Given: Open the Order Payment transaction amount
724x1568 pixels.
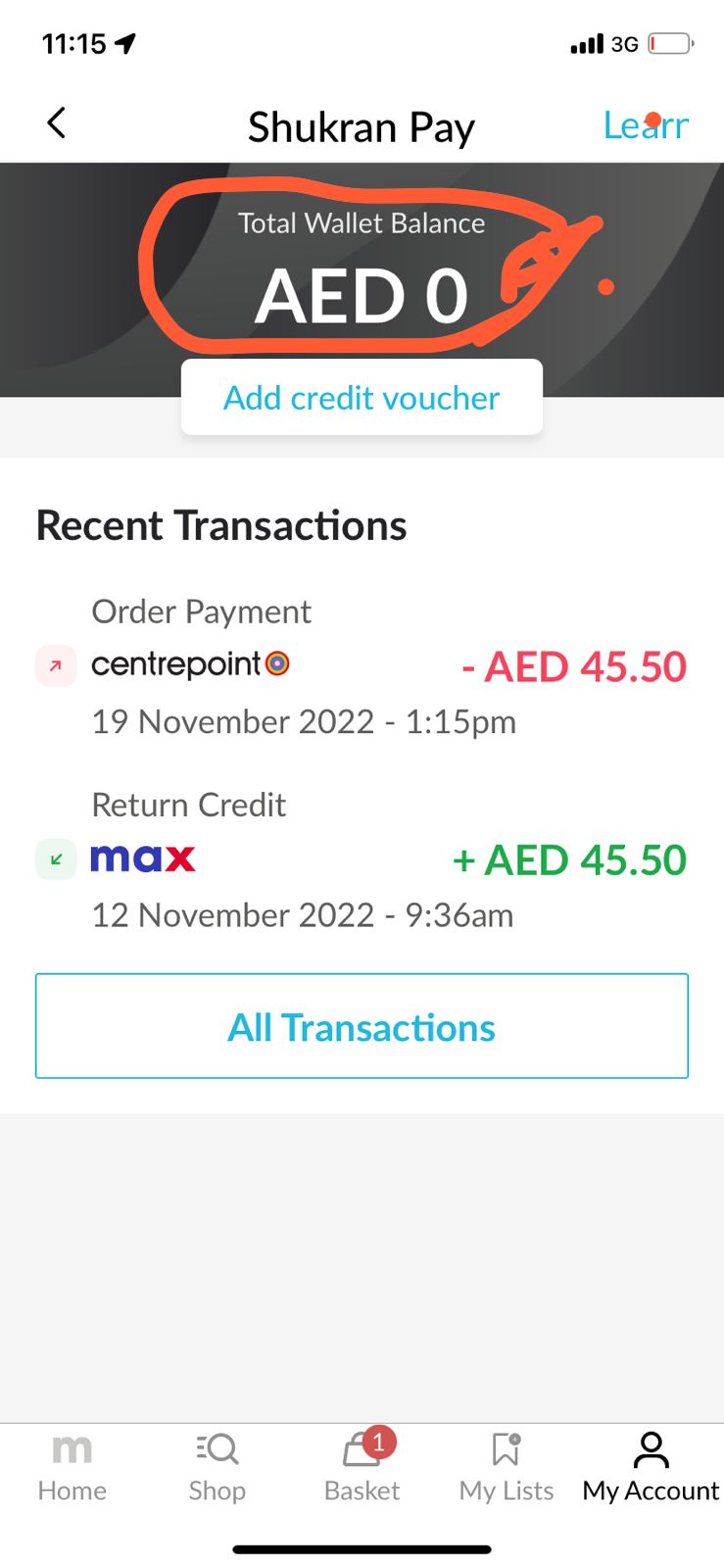Looking at the screenshot, I should (x=574, y=666).
